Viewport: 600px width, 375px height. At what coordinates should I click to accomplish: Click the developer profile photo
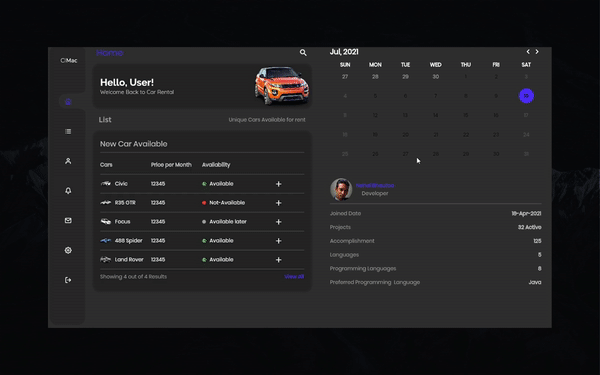click(x=341, y=189)
